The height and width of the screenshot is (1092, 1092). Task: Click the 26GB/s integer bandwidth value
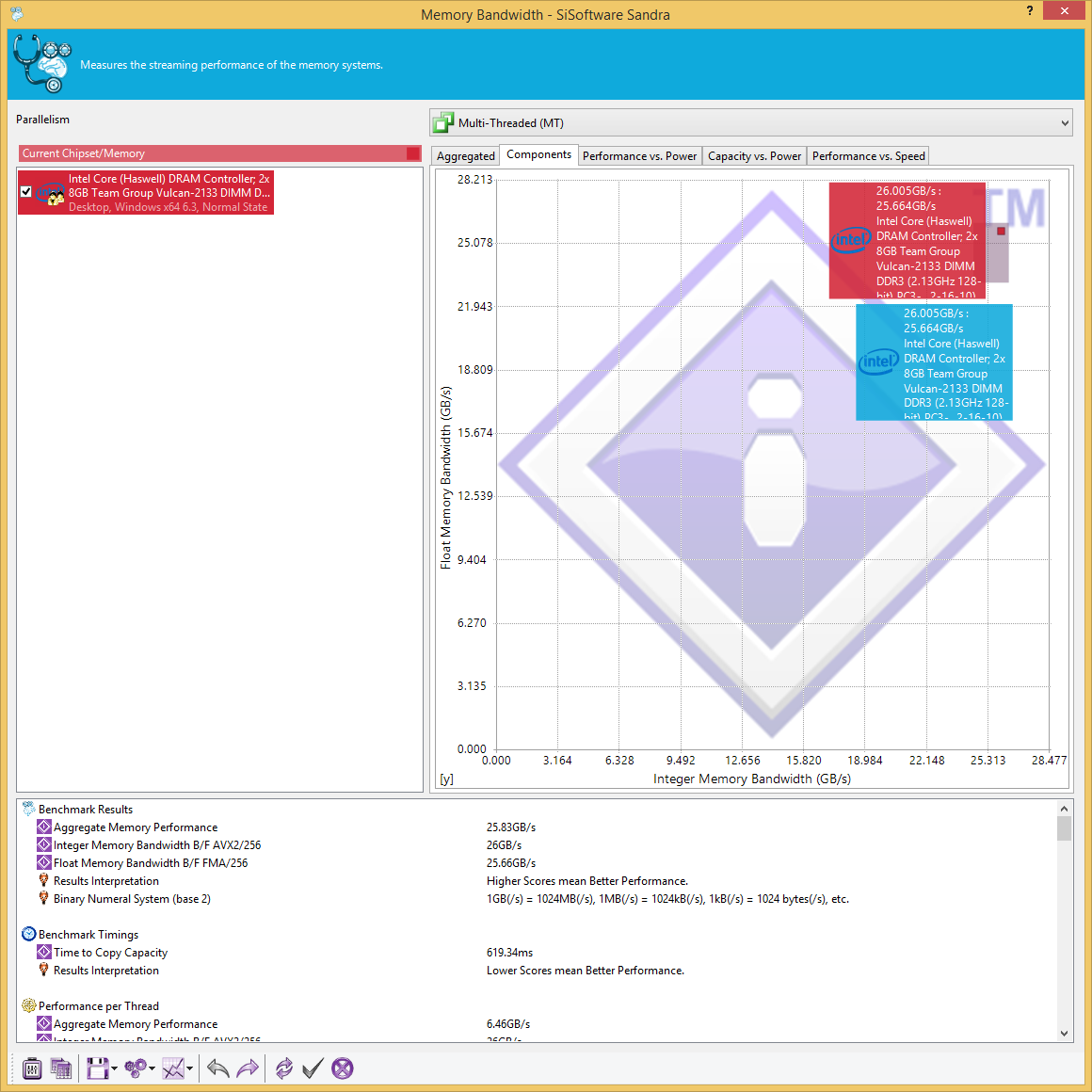pyautogui.click(x=505, y=844)
